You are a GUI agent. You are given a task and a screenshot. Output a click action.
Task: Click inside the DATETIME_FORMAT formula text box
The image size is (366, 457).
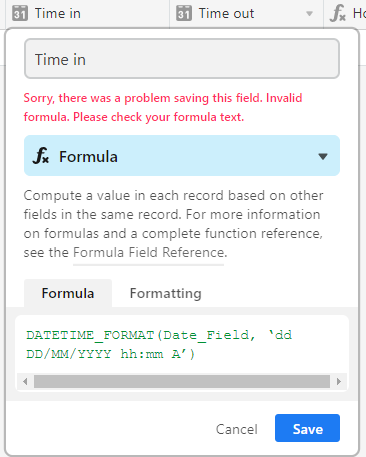point(182,344)
